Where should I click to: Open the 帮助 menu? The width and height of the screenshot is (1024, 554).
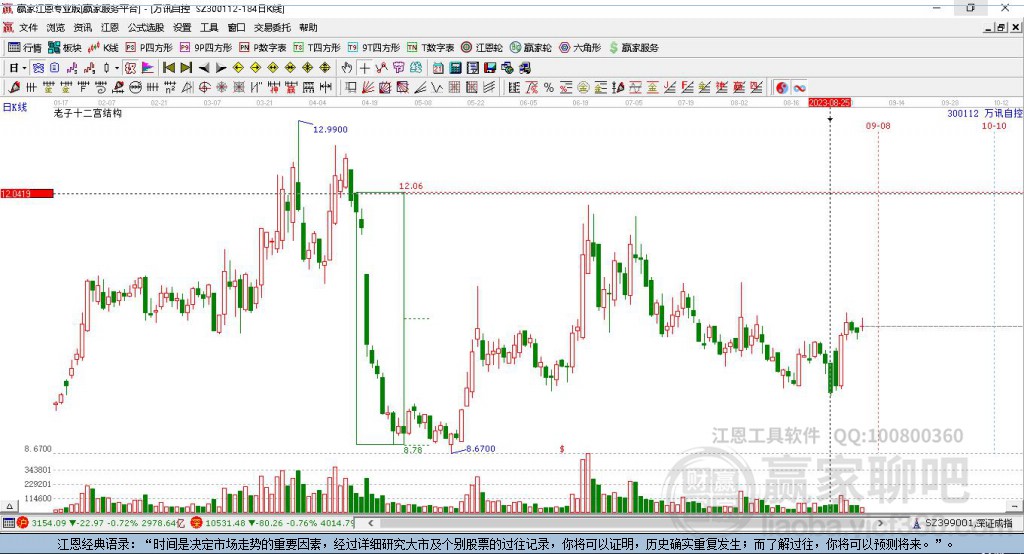click(308, 27)
